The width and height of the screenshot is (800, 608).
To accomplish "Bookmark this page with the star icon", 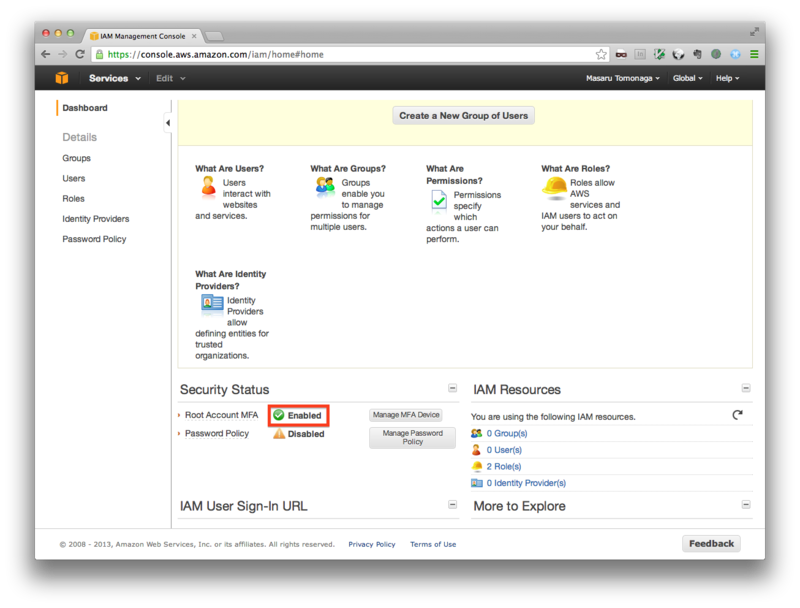I will click(601, 54).
